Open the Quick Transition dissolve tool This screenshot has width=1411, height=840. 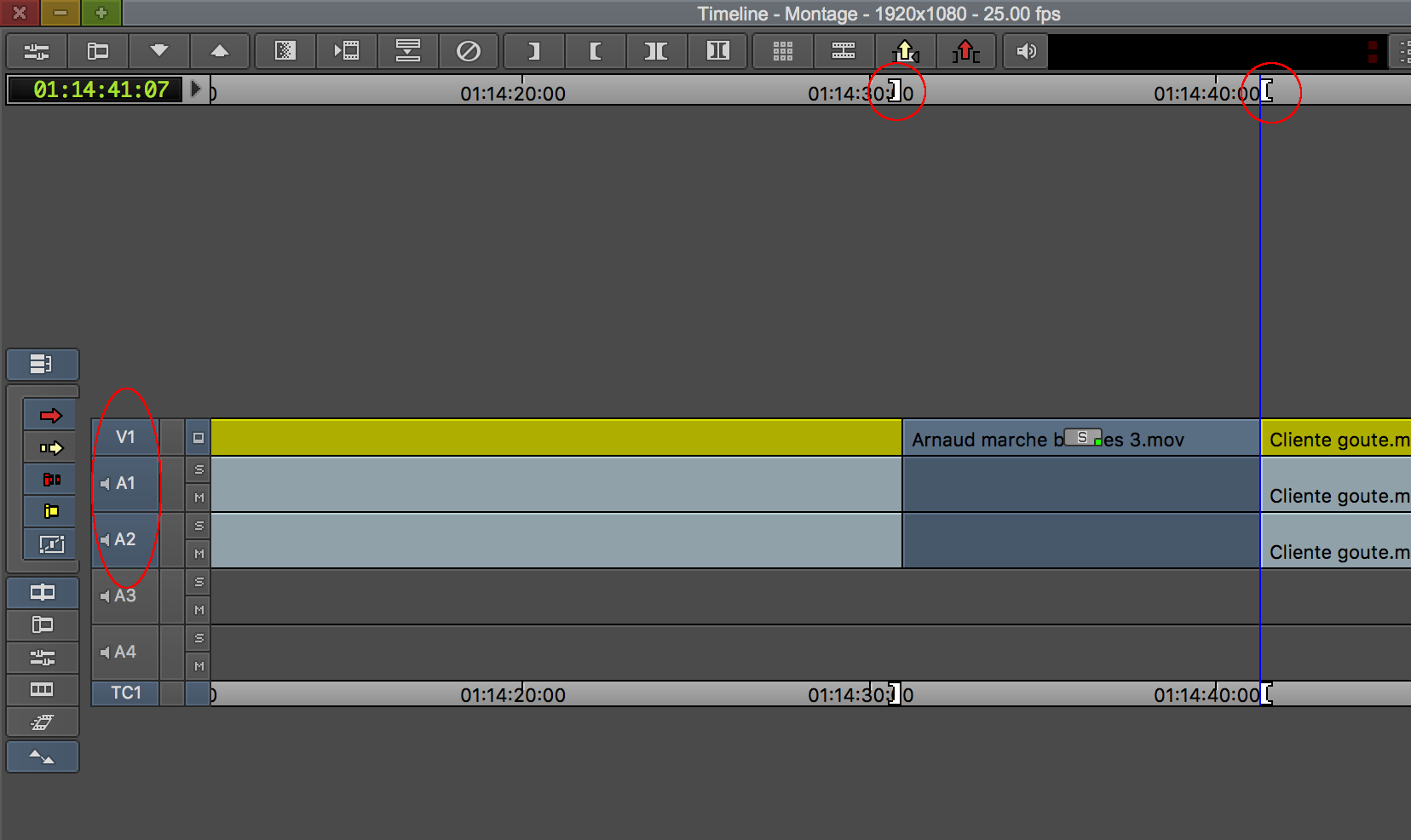[285, 51]
